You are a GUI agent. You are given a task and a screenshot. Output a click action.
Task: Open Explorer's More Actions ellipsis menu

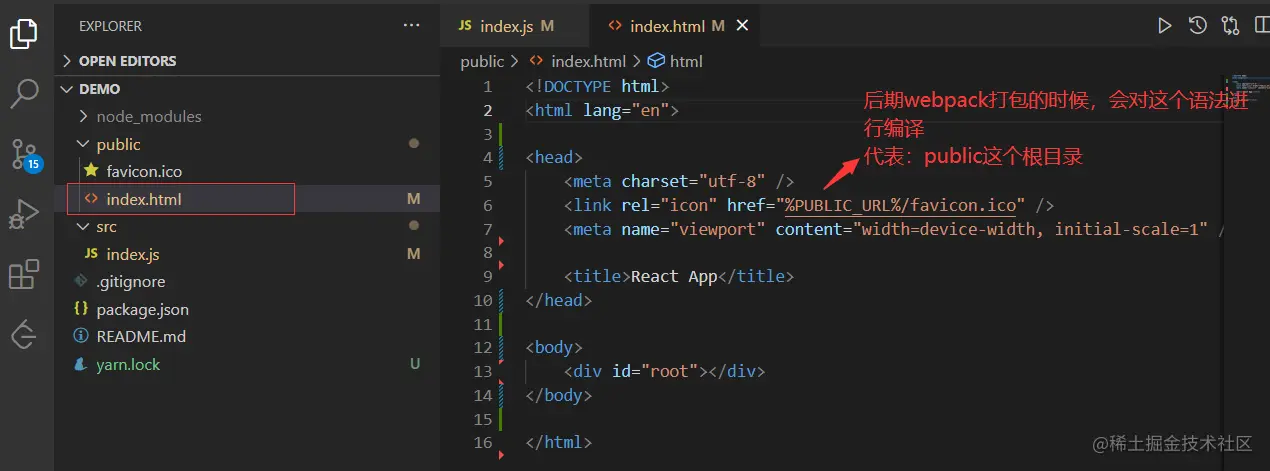(412, 25)
